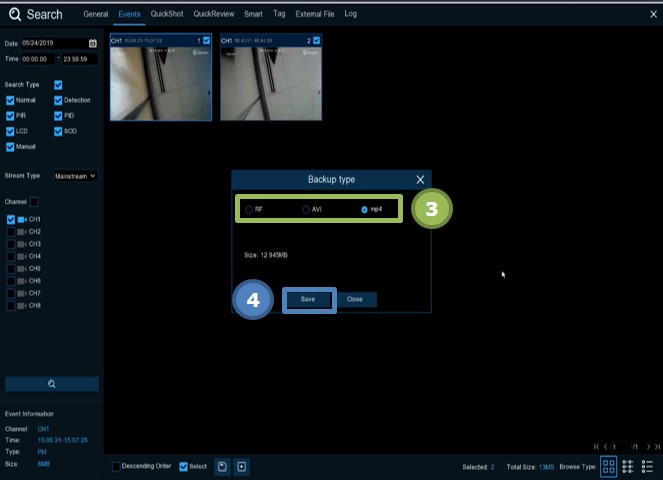The width and height of the screenshot is (663, 480).
Task: Click the play selected events icon
Action: [x=242, y=466]
